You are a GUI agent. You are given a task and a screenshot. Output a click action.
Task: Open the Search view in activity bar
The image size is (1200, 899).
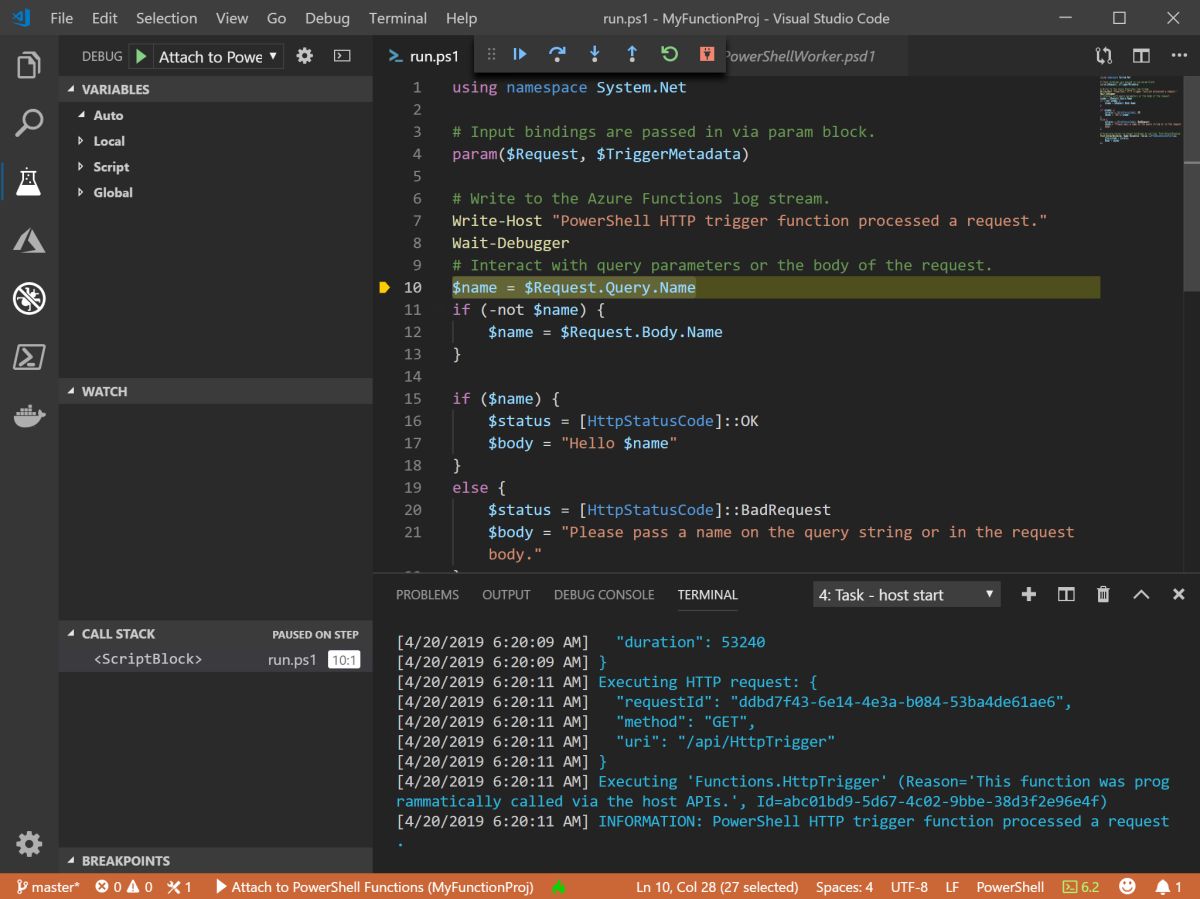pyautogui.click(x=29, y=124)
